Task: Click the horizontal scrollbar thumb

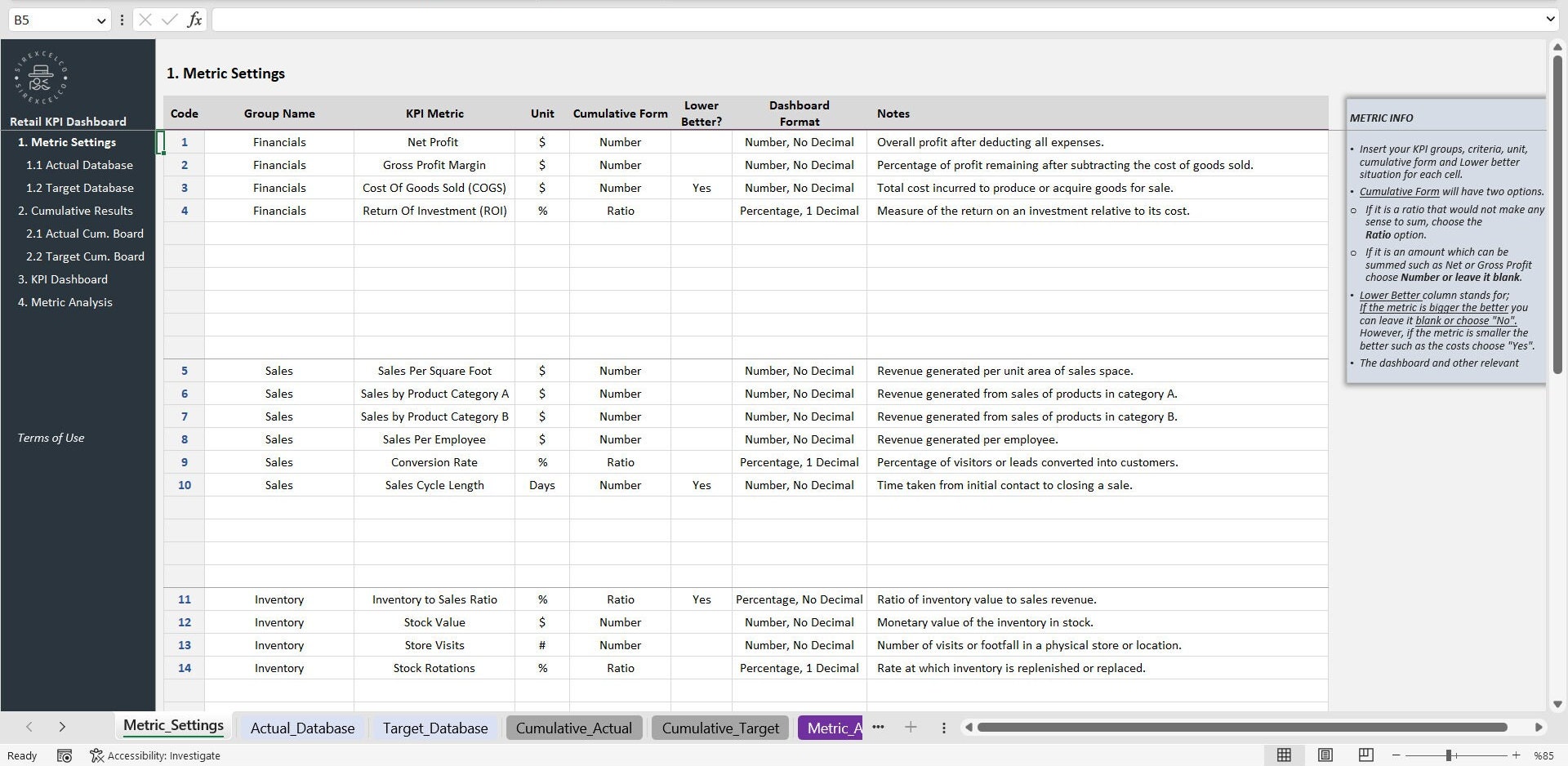Action: click(1242, 727)
